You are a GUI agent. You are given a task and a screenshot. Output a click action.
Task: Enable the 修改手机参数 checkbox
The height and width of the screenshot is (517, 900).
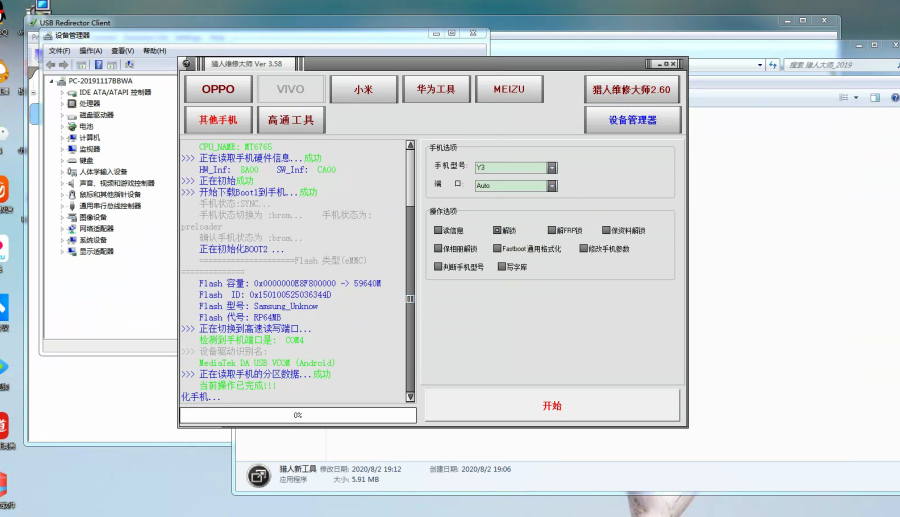coord(583,248)
